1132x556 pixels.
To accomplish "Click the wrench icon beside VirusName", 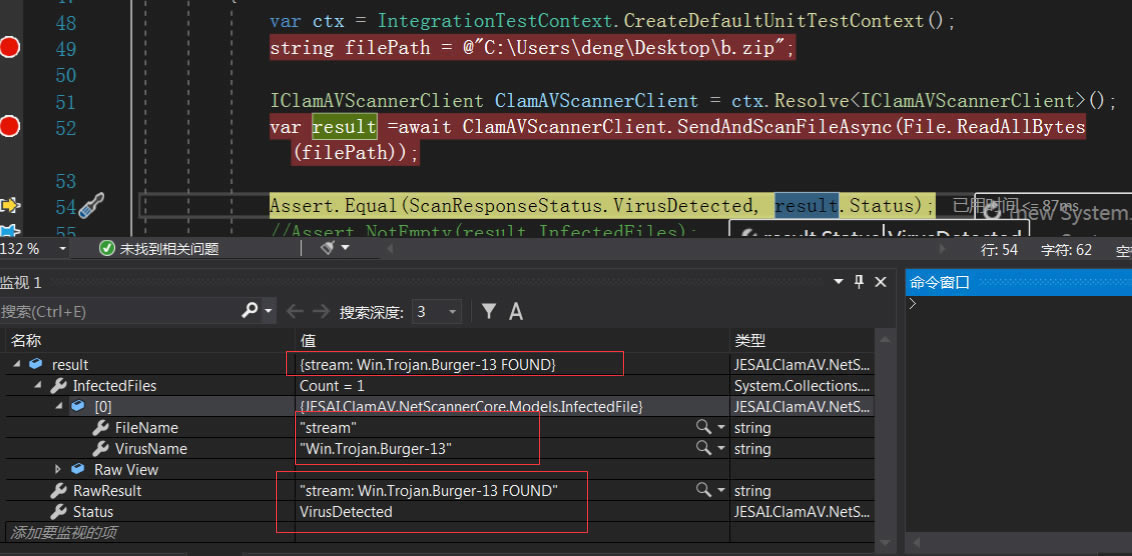I will [x=100, y=448].
